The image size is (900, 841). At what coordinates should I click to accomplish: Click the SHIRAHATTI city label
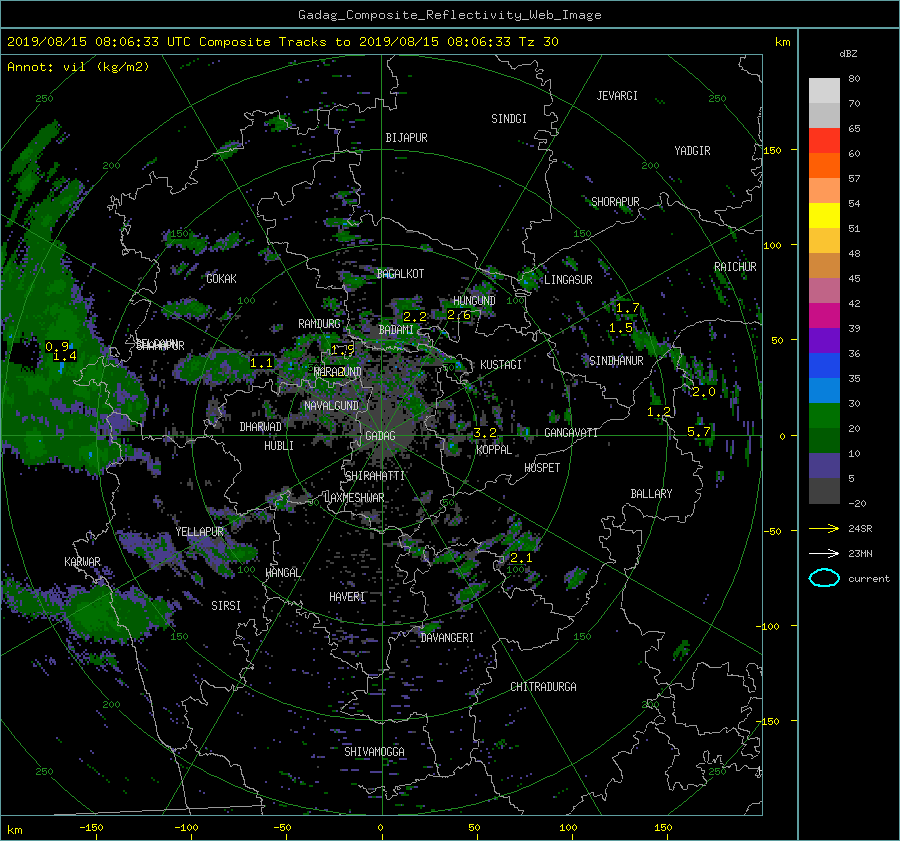(x=375, y=476)
